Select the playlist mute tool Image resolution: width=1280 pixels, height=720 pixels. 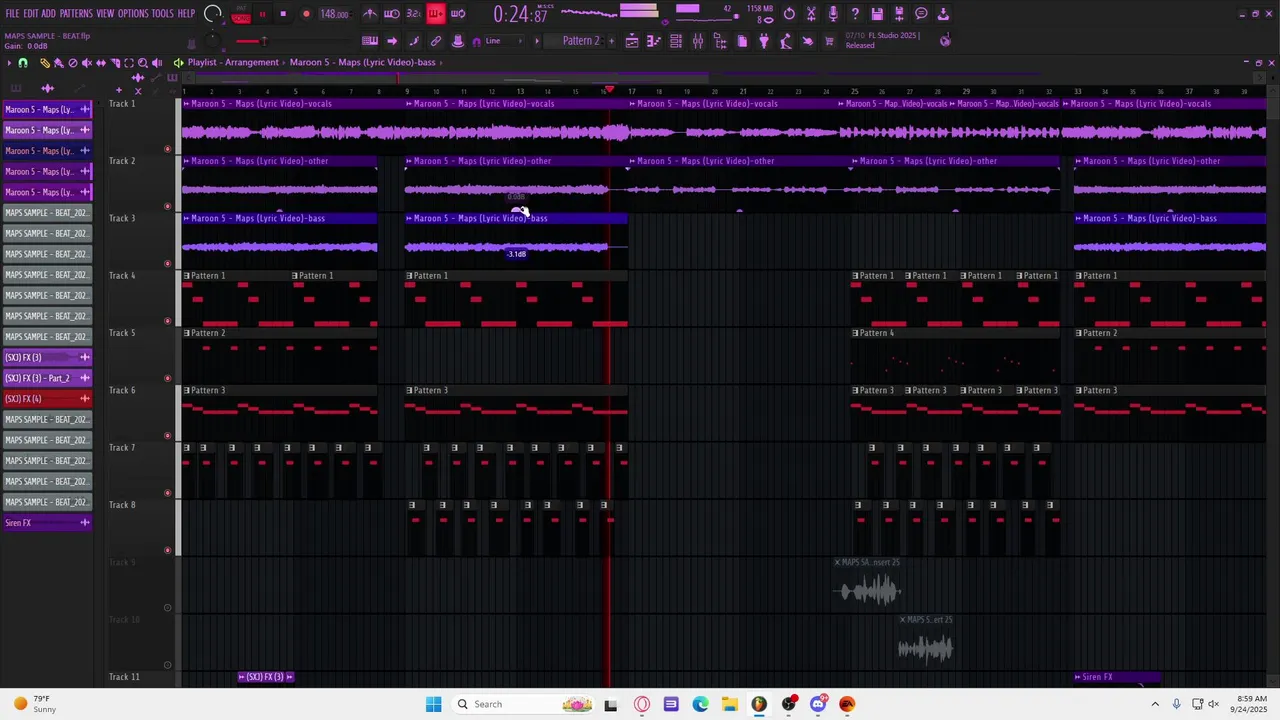pos(86,62)
